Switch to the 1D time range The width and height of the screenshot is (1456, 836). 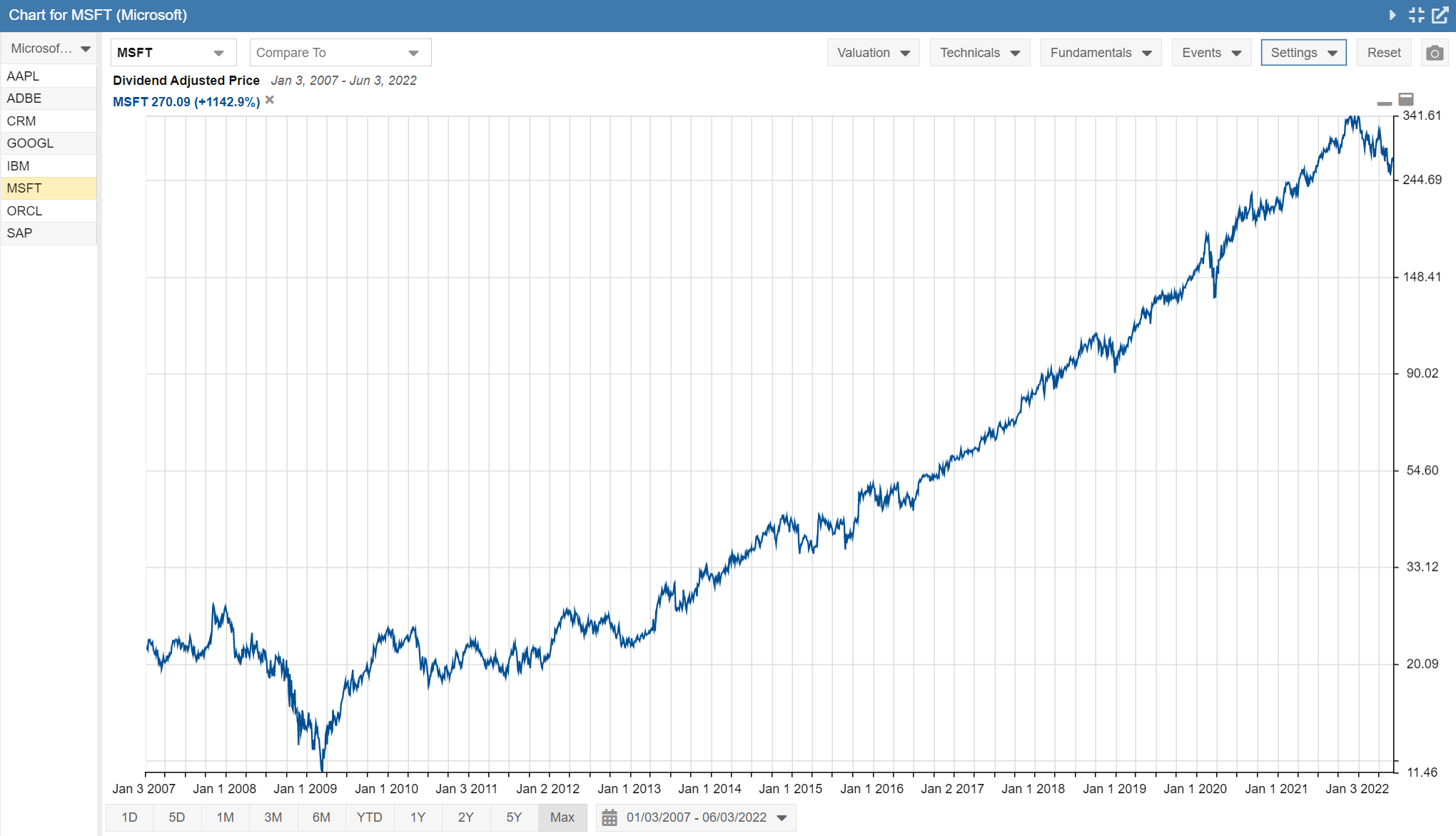pos(129,817)
